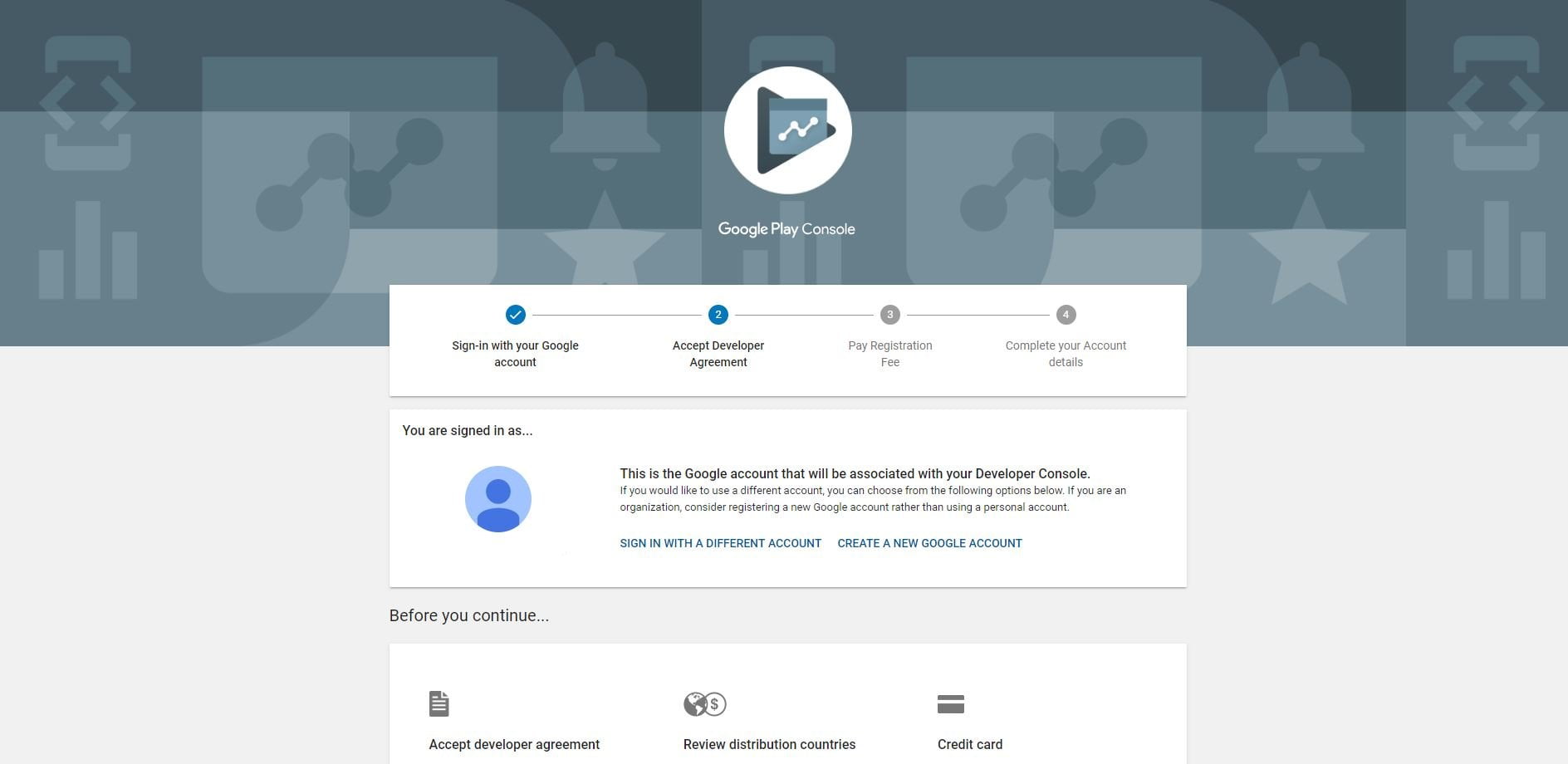1568x764 pixels.
Task: Click 'Complete your Account details' step label
Action: [1066, 354]
